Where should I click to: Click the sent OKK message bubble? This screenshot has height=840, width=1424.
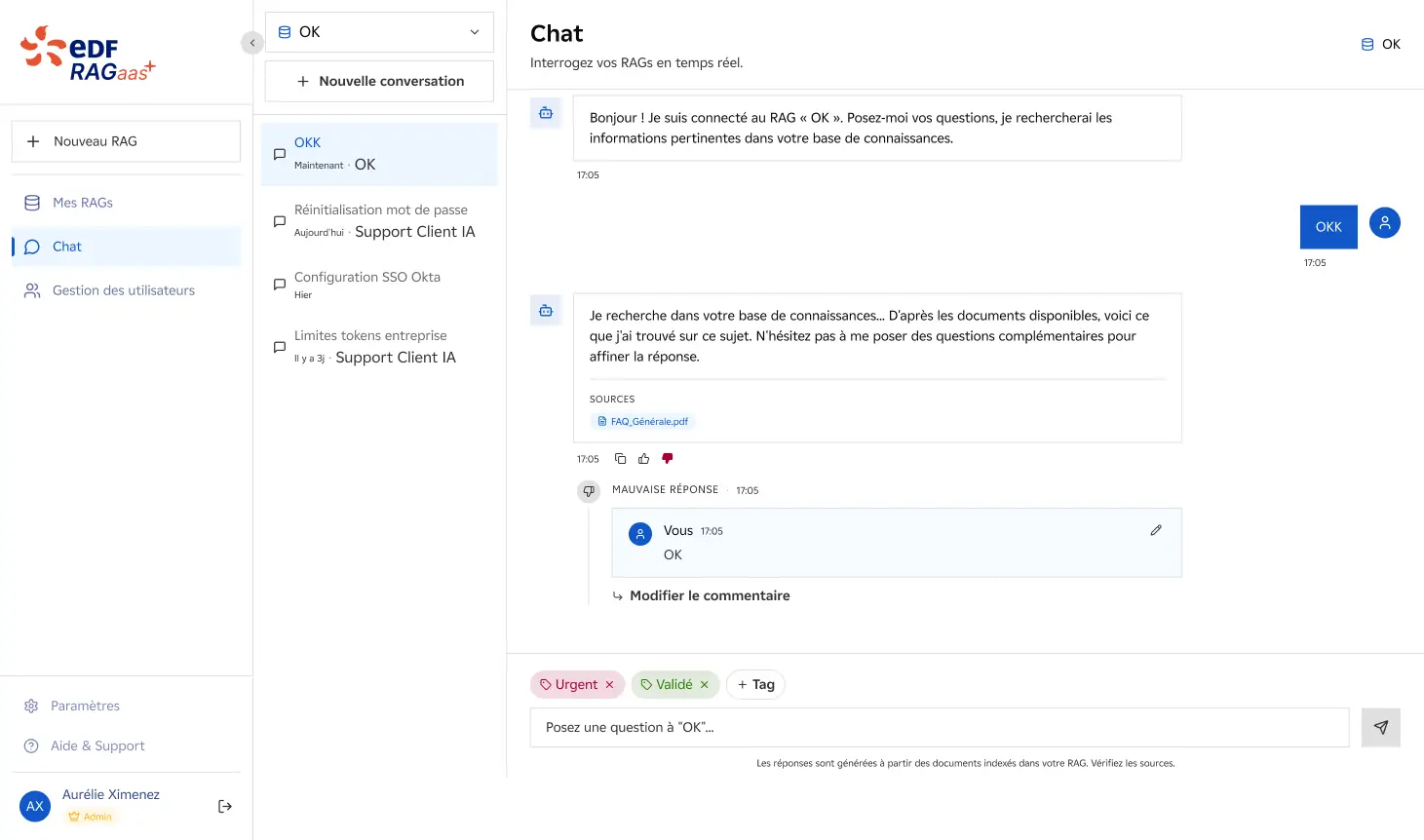click(x=1328, y=227)
